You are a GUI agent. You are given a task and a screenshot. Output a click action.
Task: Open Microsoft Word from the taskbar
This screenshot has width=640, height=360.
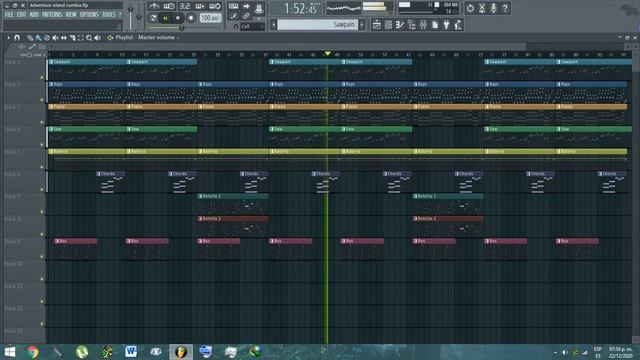pos(131,351)
